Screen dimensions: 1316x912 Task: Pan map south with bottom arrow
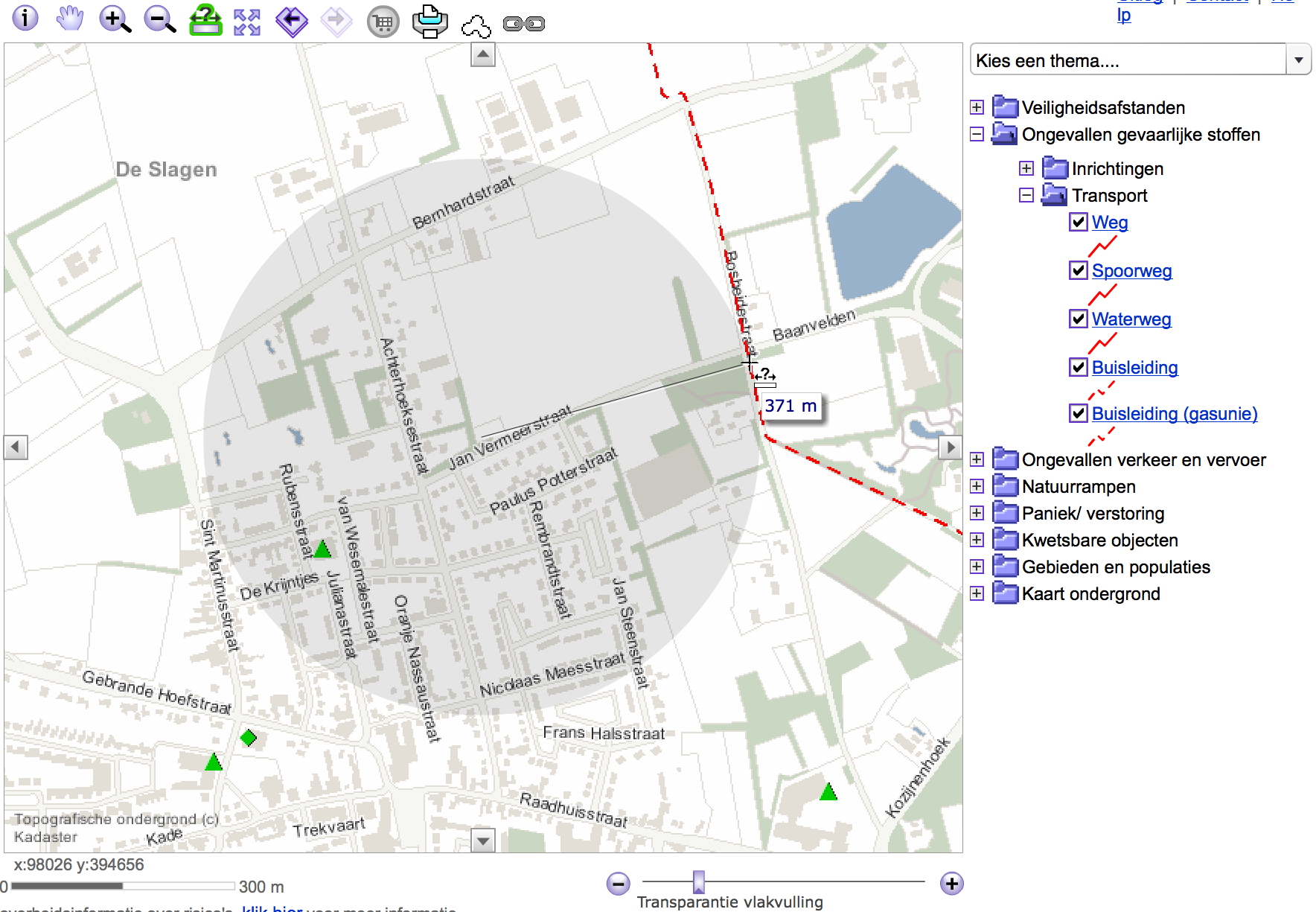483,841
